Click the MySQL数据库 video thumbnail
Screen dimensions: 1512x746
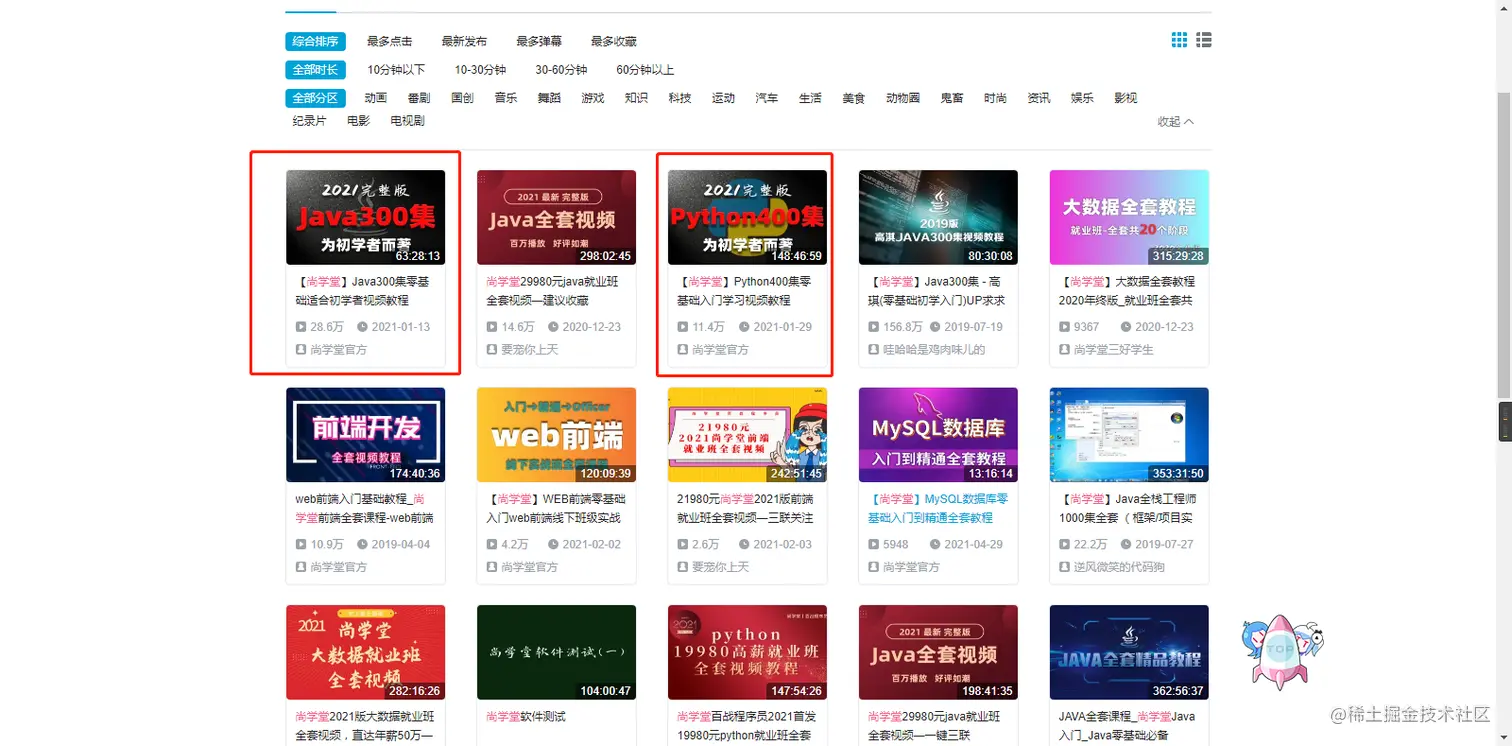[938, 434]
